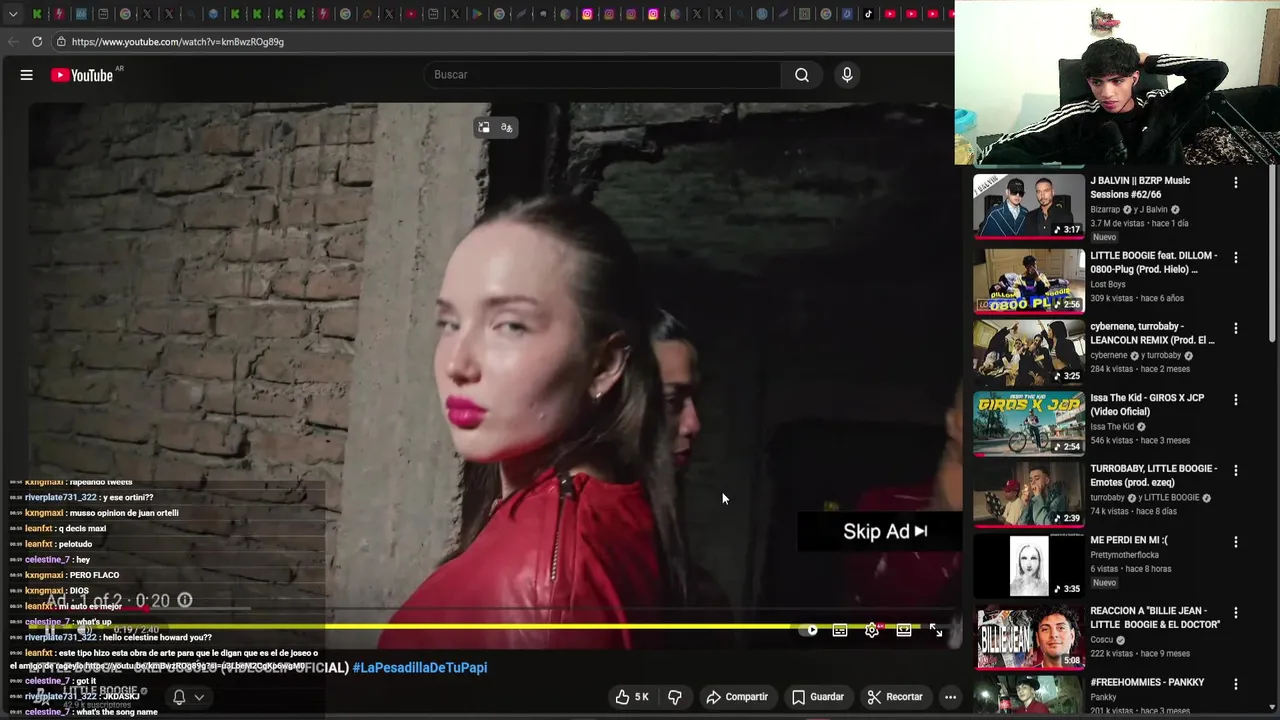Open REACCION A "BILLIE JEAN" title
The image size is (1280, 720).
click(1155, 618)
